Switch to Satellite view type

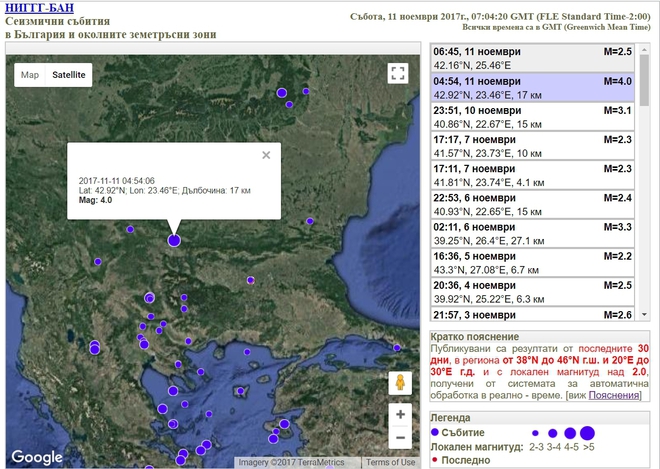pos(69,75)
